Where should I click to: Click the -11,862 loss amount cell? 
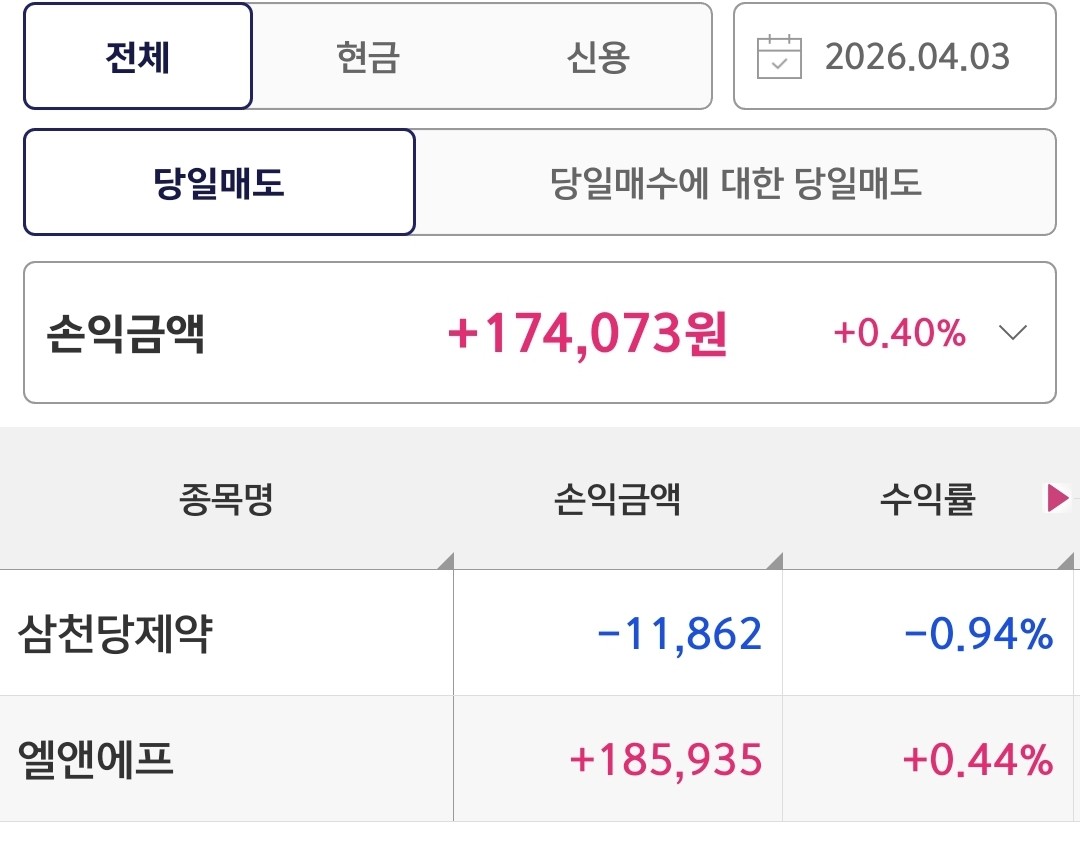[679, 634]
